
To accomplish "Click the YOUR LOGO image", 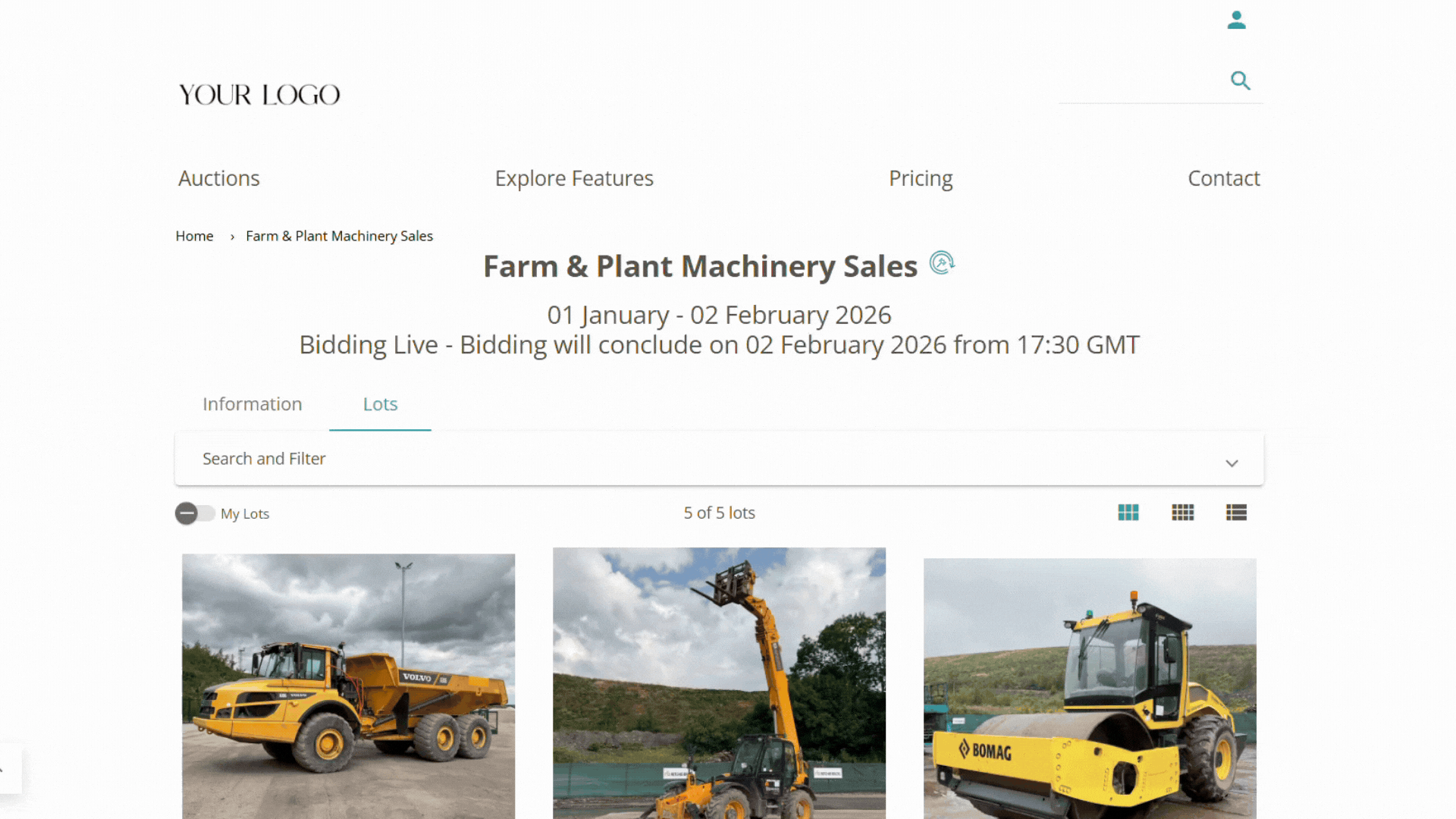I will 259,95.
